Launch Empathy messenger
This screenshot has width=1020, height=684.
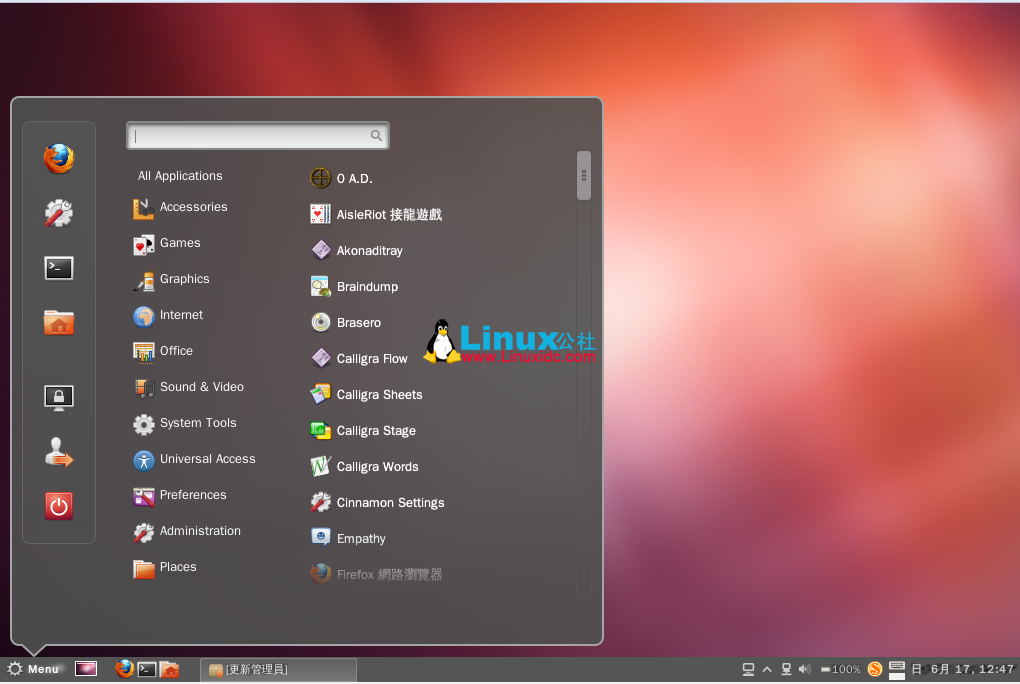tap(348, 539)
